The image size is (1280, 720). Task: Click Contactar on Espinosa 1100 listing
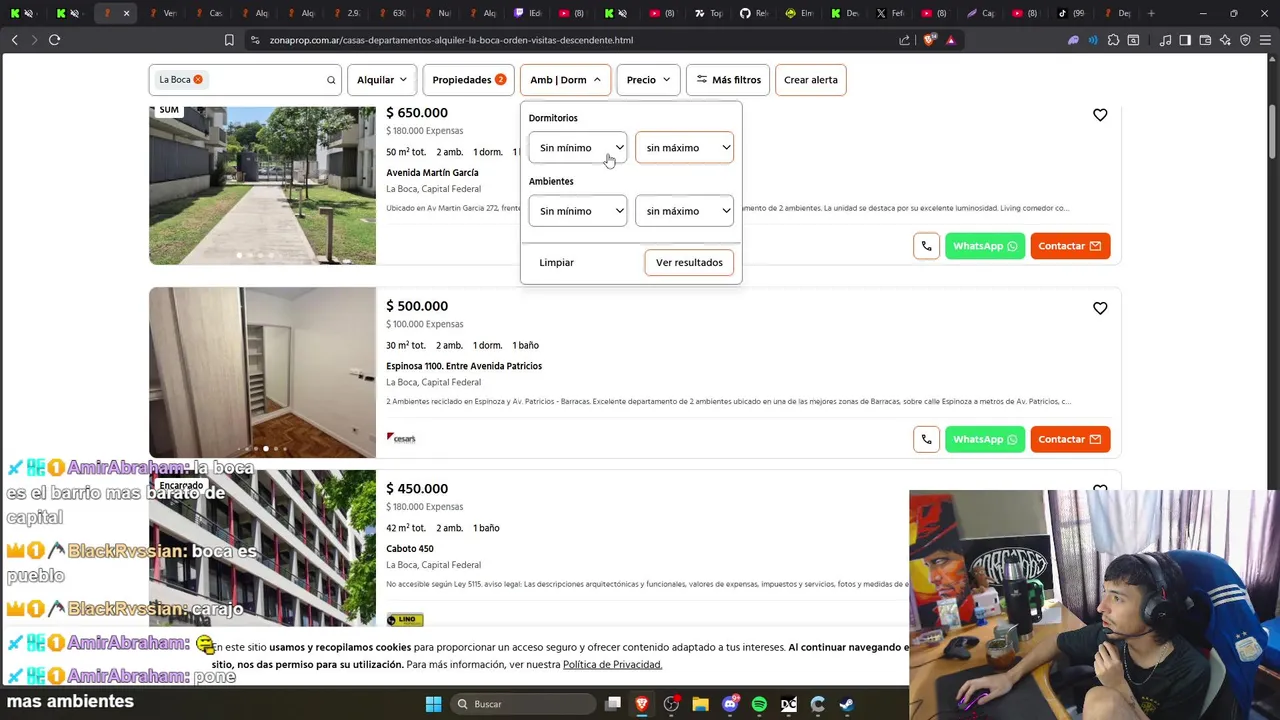(1070, 439)
